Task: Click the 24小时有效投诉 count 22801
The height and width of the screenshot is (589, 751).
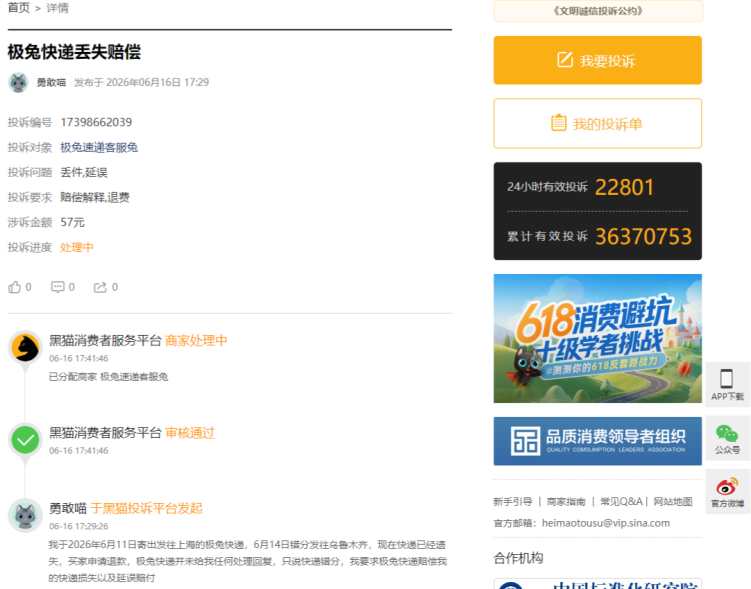Action: coord(625,187)
